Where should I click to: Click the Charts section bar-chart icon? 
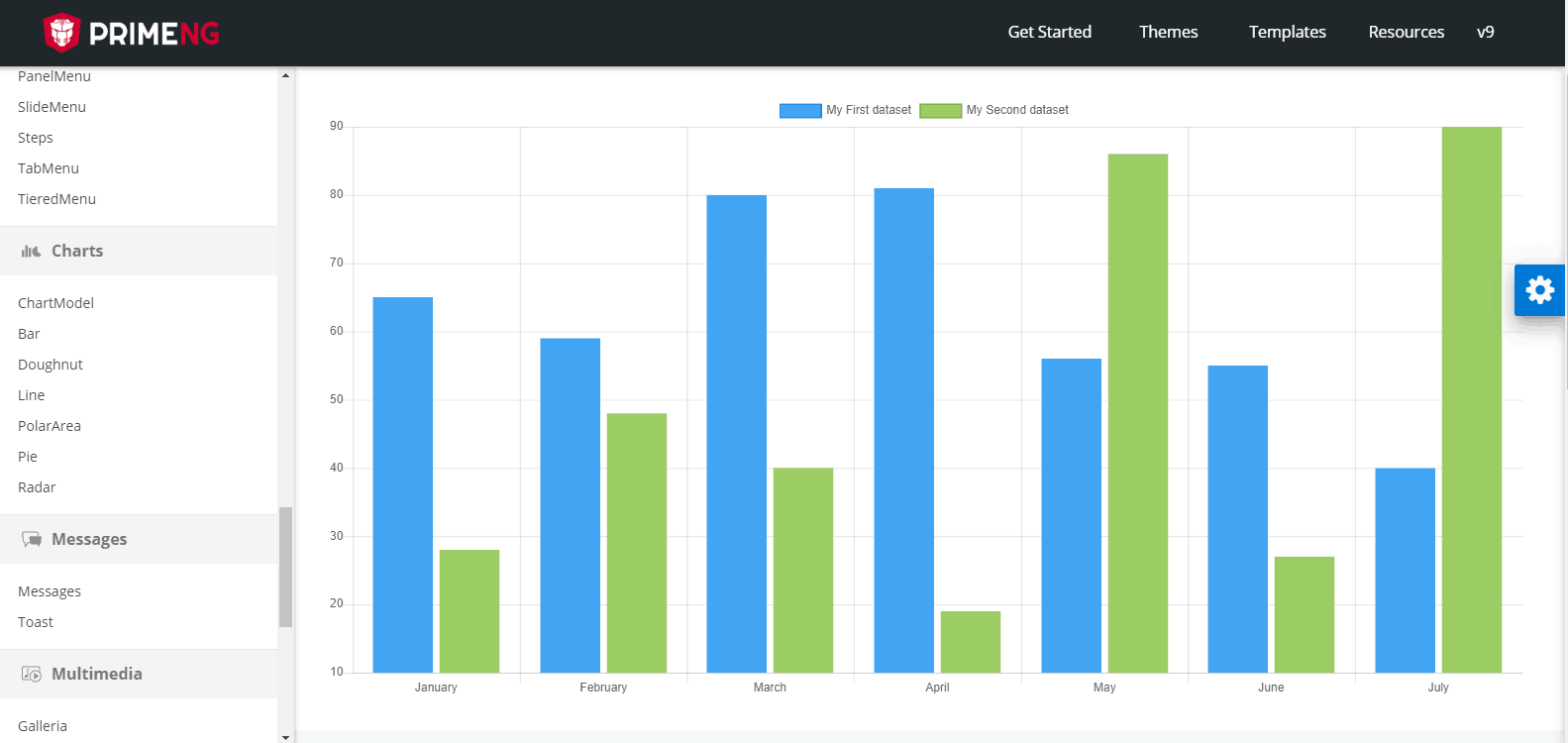click(x=32, y=252)
